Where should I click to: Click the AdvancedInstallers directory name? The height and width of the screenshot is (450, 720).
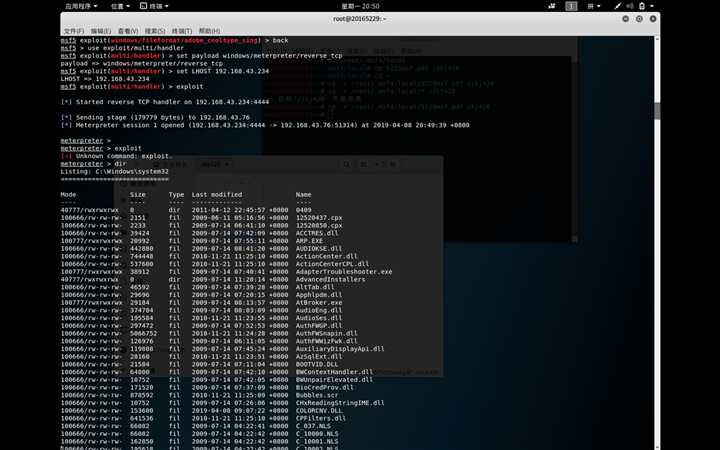[x=331, y=279]
